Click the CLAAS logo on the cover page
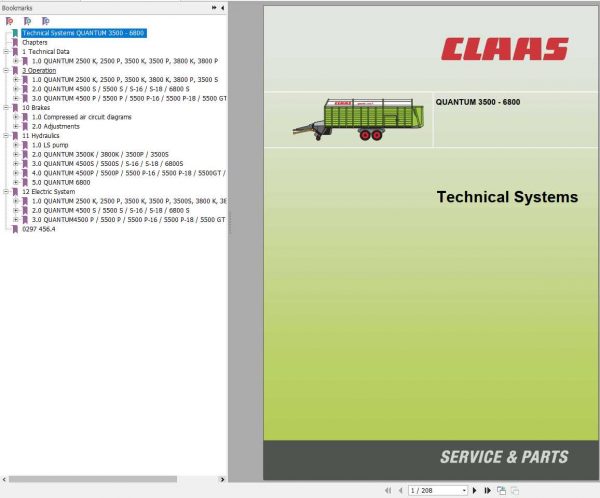600x498 pixels. (504, 49)
